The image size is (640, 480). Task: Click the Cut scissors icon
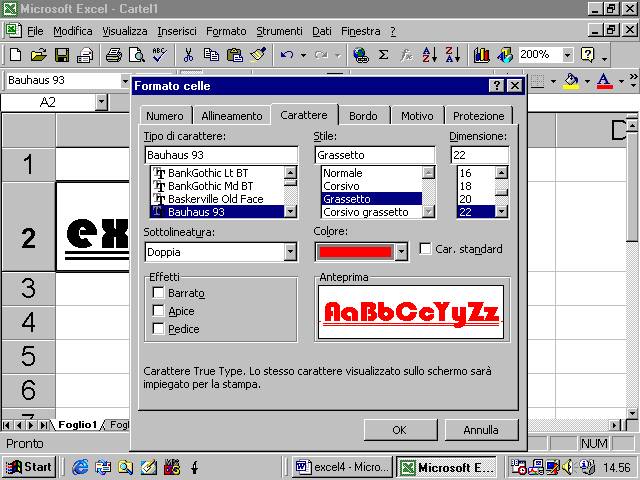point(188,55)
